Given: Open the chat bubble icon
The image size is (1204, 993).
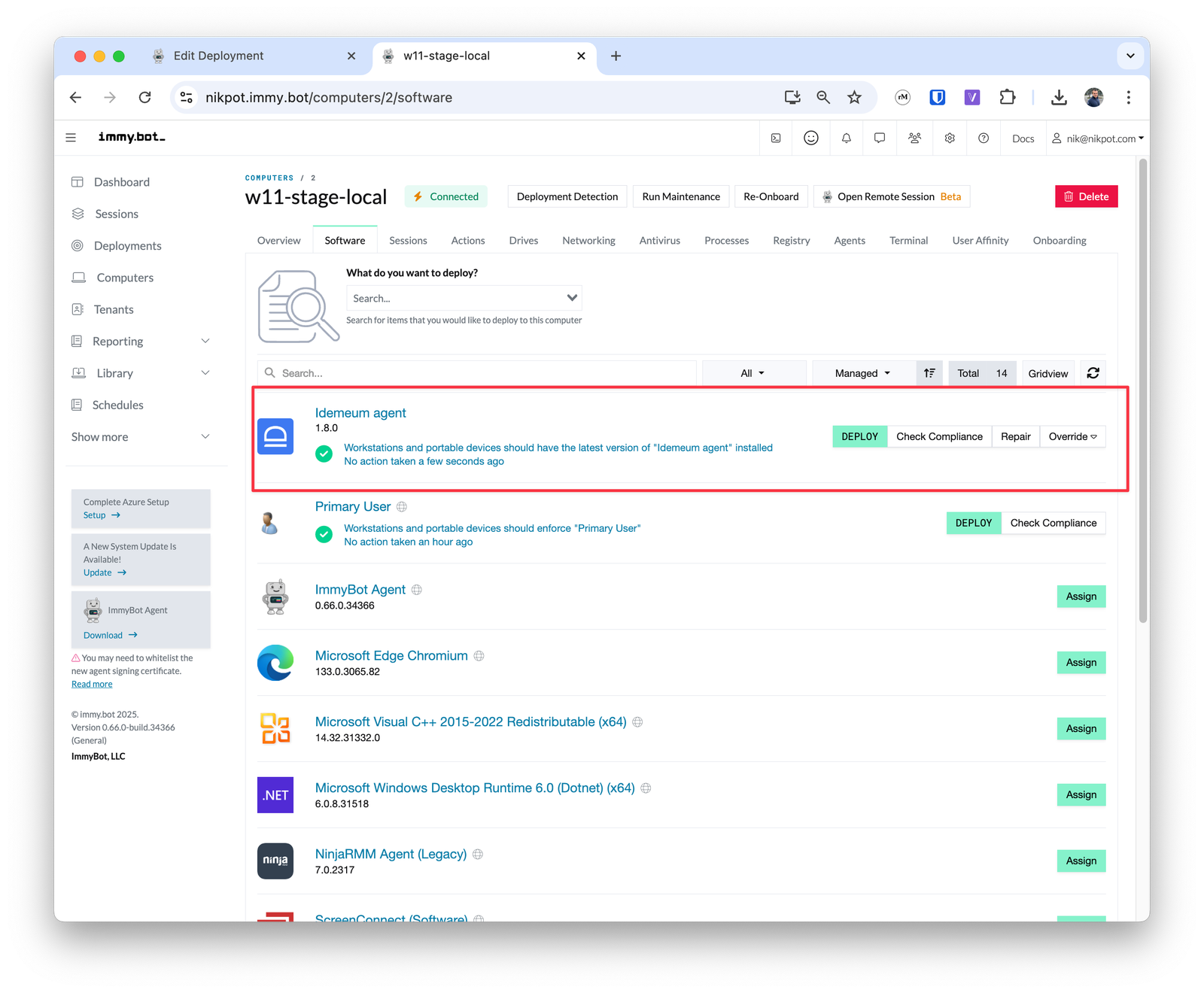Looking at the screenshot, I should tap(880, 138).
